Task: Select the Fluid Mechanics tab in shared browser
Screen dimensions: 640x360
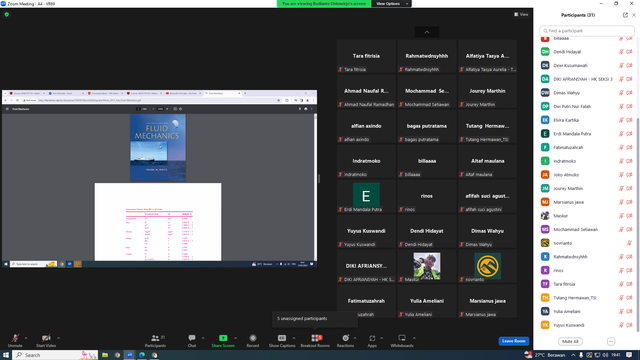Action: click(222, 93)
